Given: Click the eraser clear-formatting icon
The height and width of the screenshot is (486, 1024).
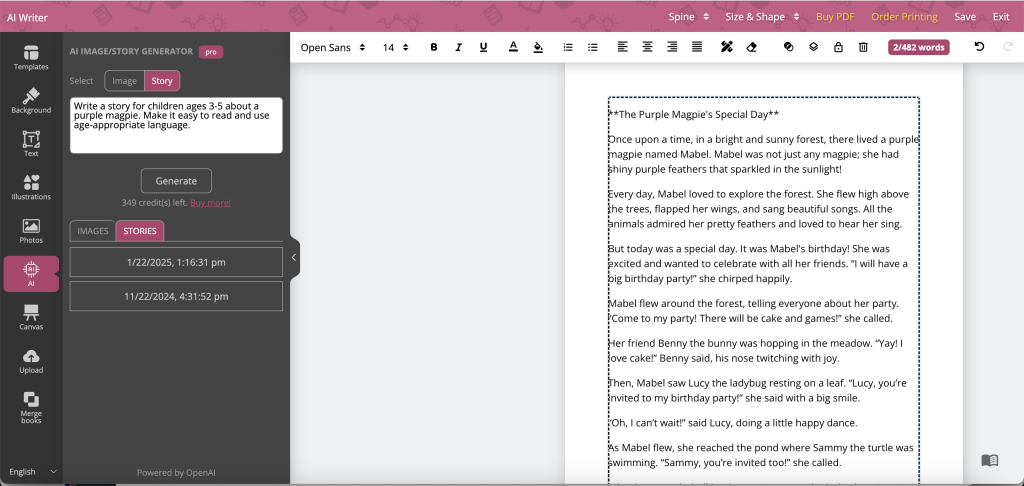Looking at the screenshot, I should pyautogui.click(x=752, y=47).
